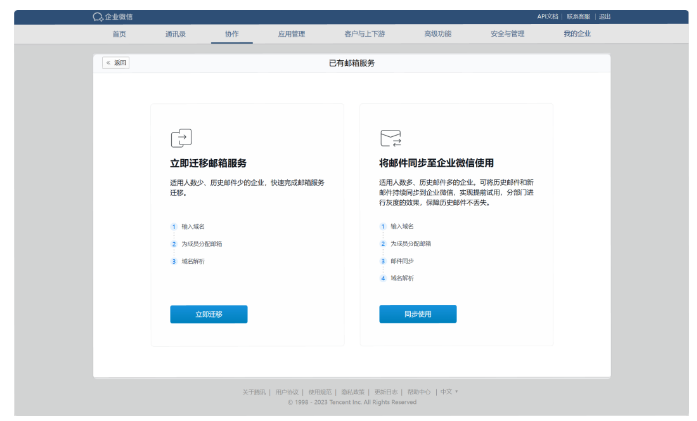Open the 帮助中心 footer link

(417, 392)
